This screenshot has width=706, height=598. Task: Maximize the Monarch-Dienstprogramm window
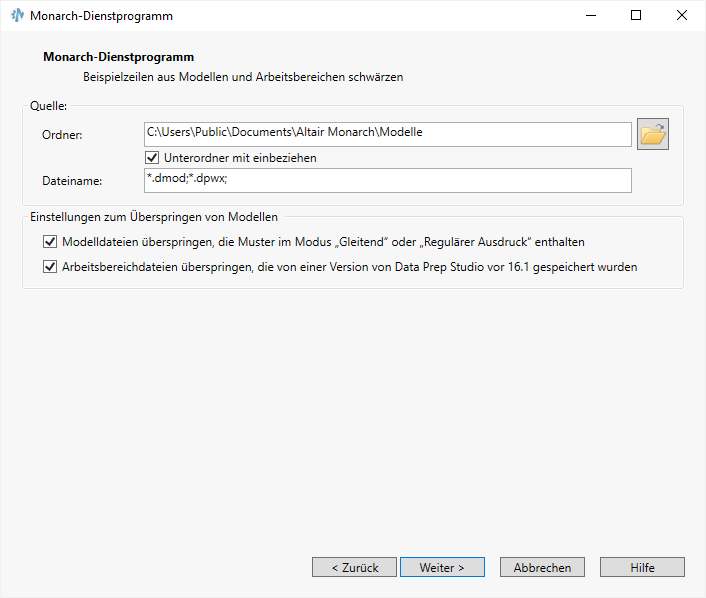tap(636, 16)
